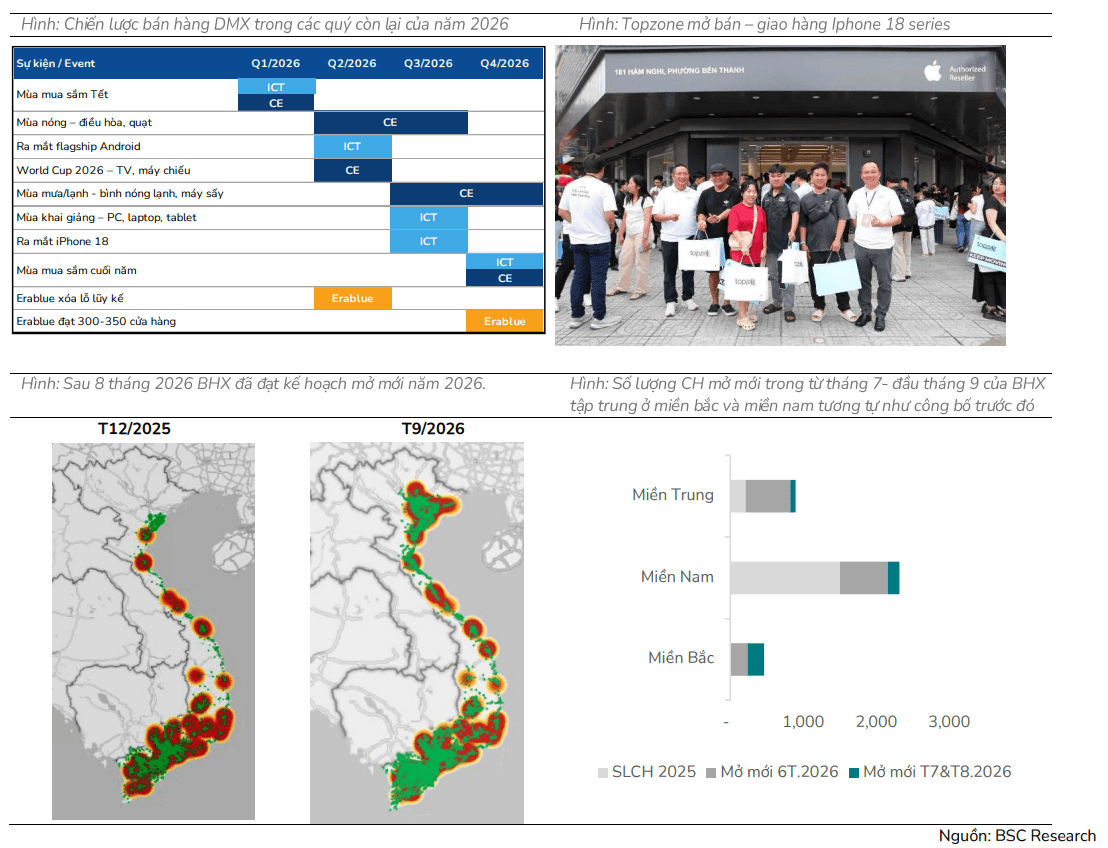Select the Q2/2026 column header
The image size is (1108, 848).
point(352,64)
